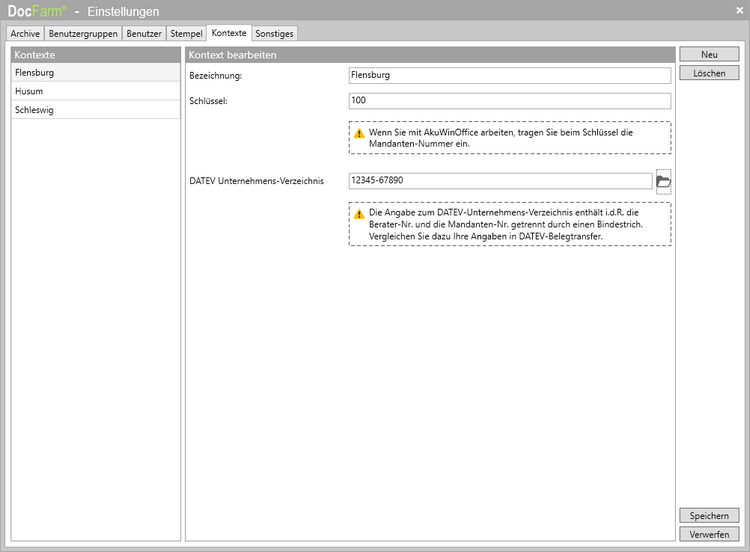The width and height of the screenshot is (750, 552).
Task: Click Löschen to delete the context
Action: coord(709,74)
